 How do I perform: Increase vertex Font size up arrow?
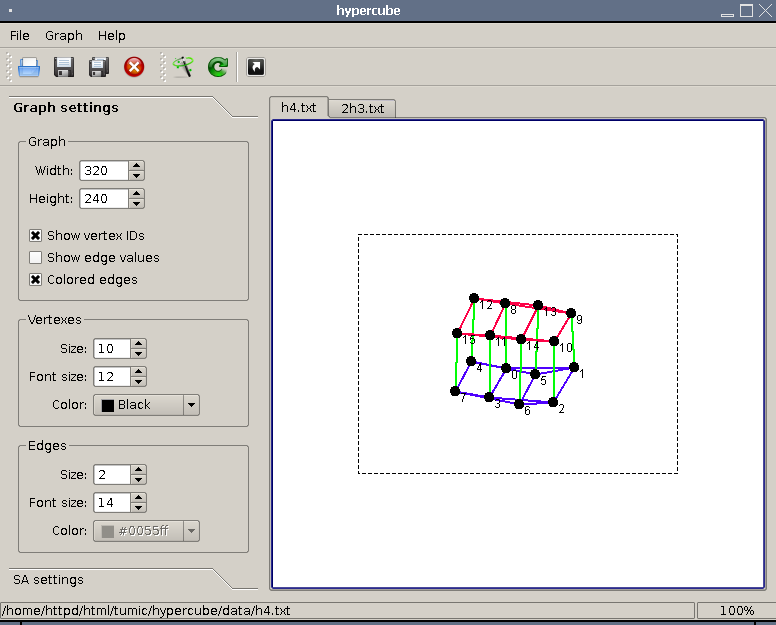[139, 371]
